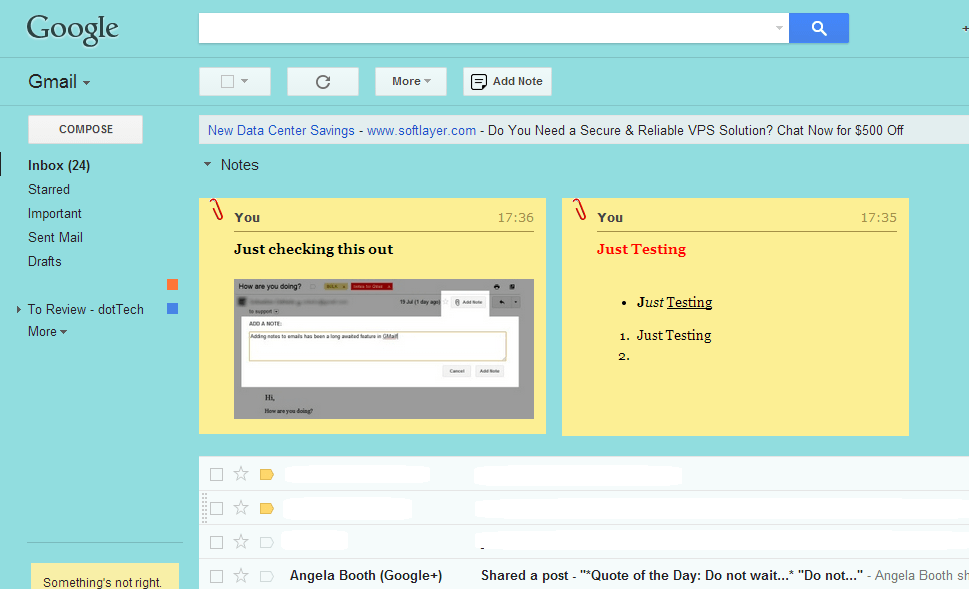The image size is (969, 589).
Task: Click the select-all checkbox in the toolbar
Action: pos(228,81)
